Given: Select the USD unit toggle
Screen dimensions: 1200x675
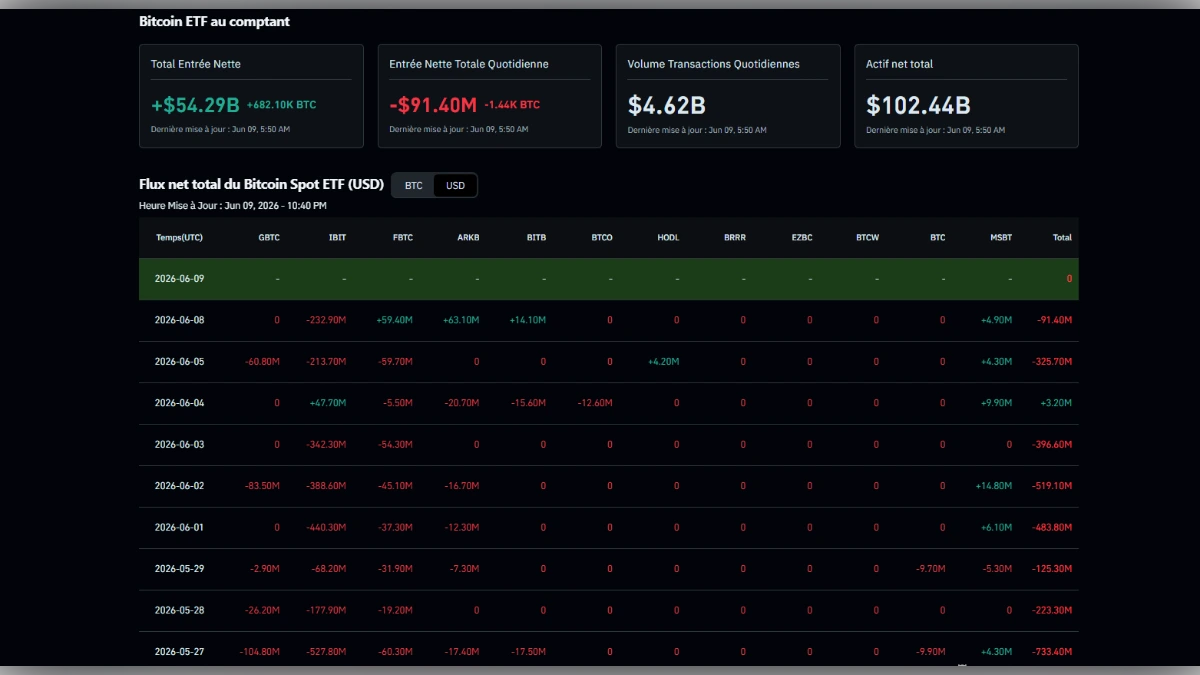Looking at the screenshot, I should (455, 185).
